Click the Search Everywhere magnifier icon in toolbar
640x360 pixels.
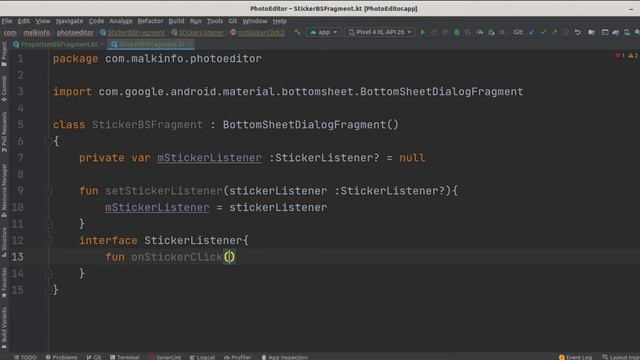point(638,32)
